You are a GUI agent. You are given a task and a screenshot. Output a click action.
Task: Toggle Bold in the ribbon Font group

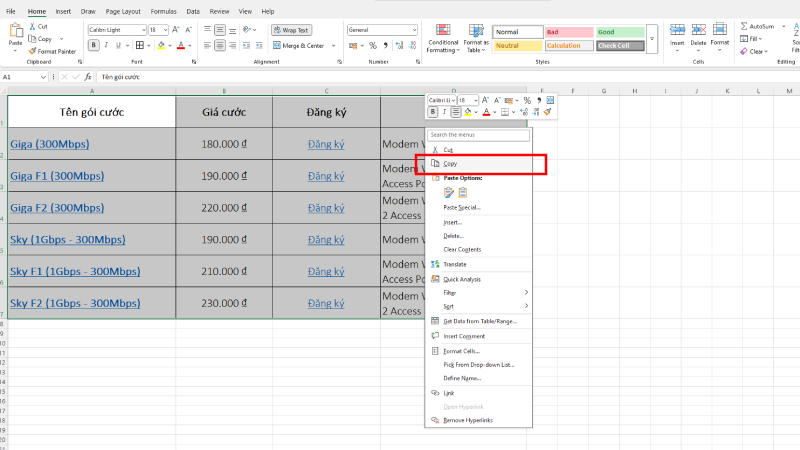tap(93, 45)
